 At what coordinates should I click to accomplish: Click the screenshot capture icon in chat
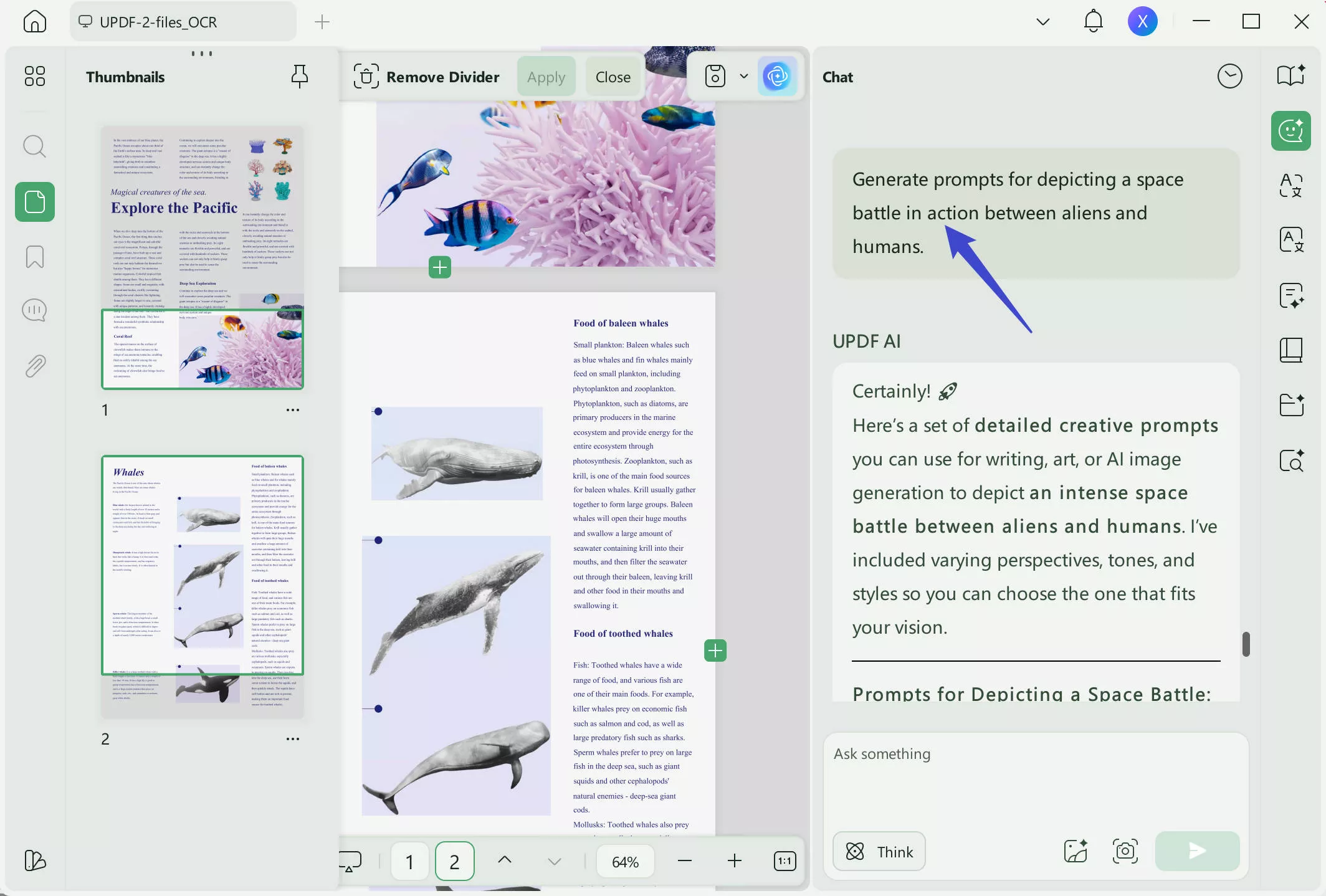tap(1125, 851)
